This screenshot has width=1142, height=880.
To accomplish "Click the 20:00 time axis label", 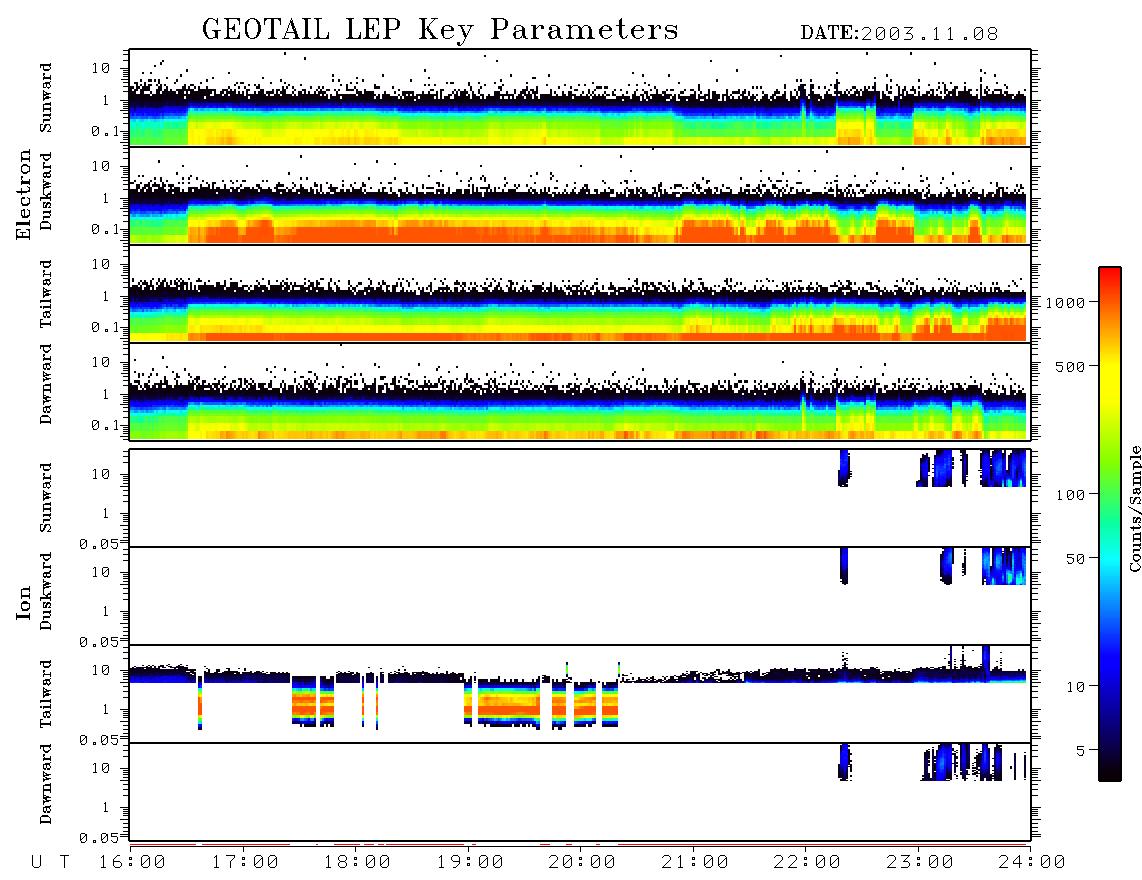I will click(583, 863).
